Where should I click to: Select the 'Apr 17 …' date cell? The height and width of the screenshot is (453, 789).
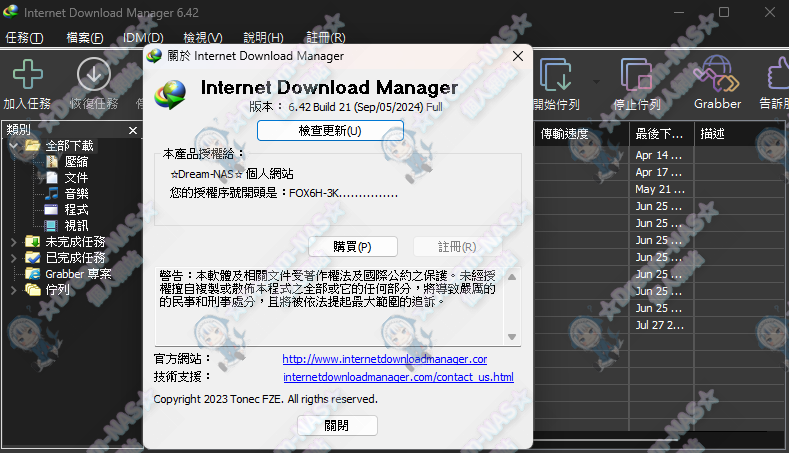point(662,172)
